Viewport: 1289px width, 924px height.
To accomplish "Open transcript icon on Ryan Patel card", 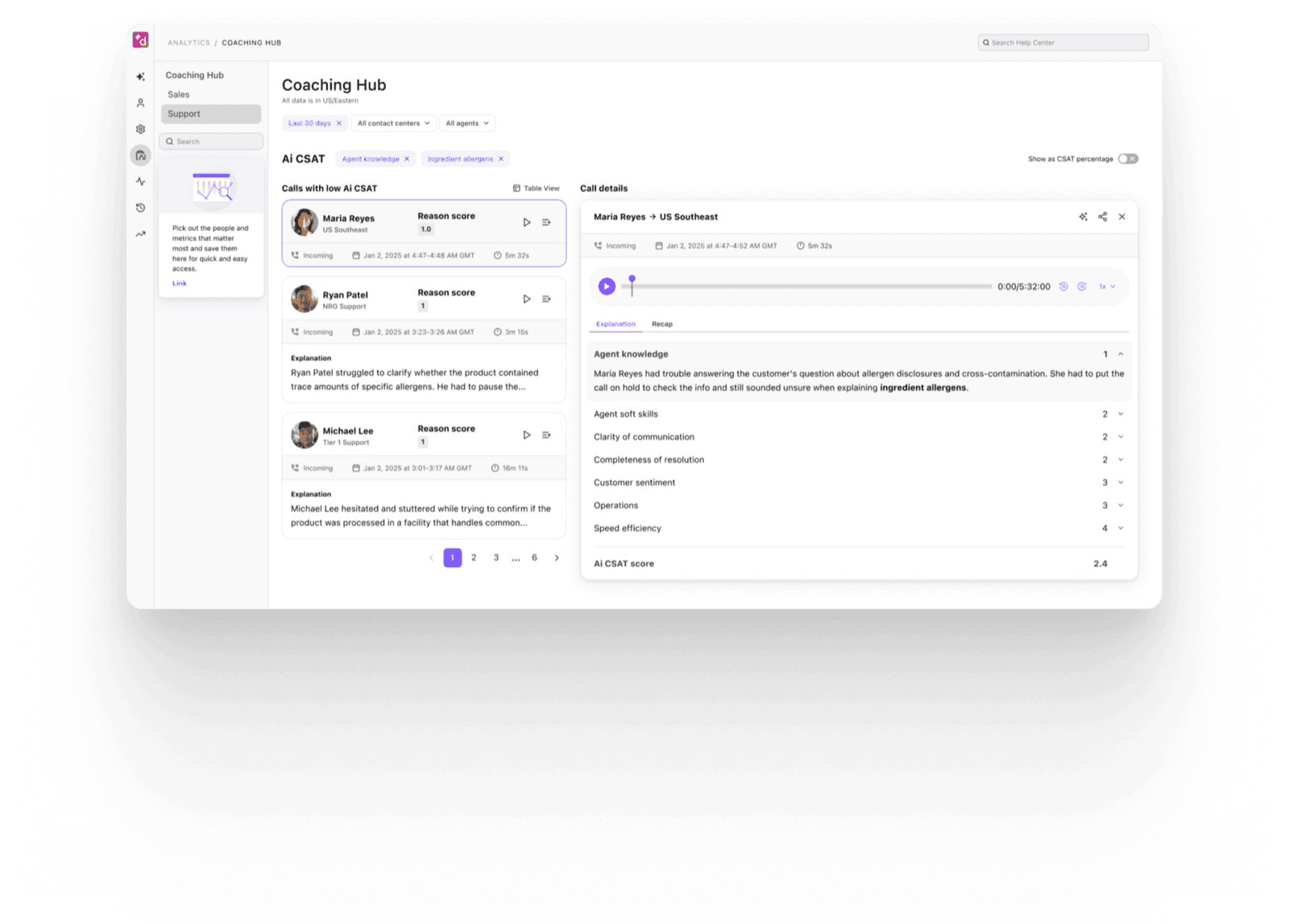I will tap(546, 299).
